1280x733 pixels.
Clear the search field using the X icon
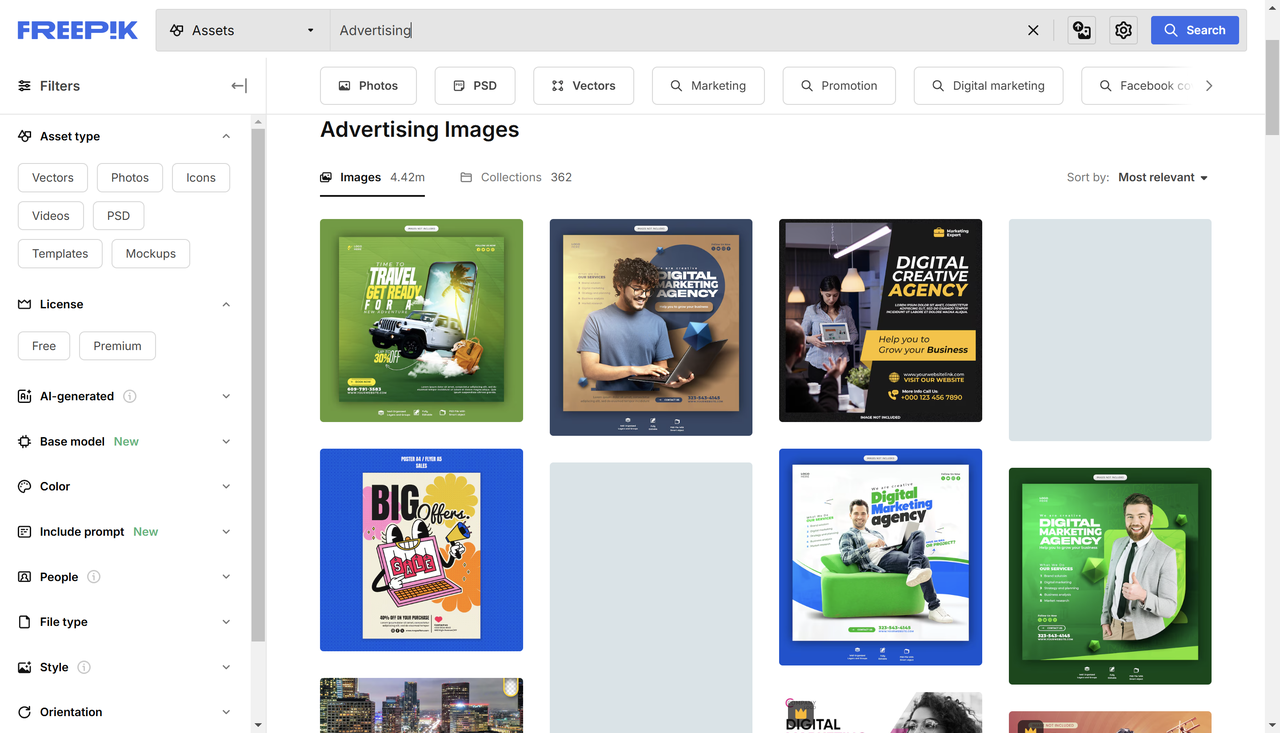click(1033, 30)
